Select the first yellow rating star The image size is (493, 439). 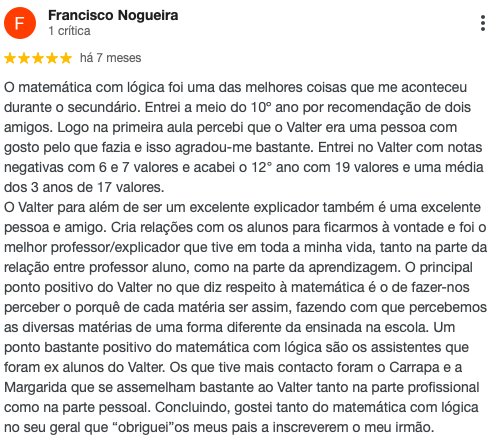(10, 58)
